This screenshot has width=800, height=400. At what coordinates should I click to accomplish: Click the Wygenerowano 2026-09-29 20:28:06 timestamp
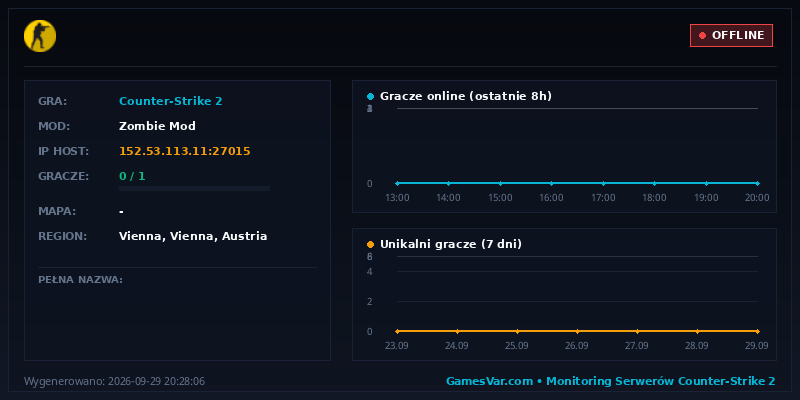tap(114, 381)
